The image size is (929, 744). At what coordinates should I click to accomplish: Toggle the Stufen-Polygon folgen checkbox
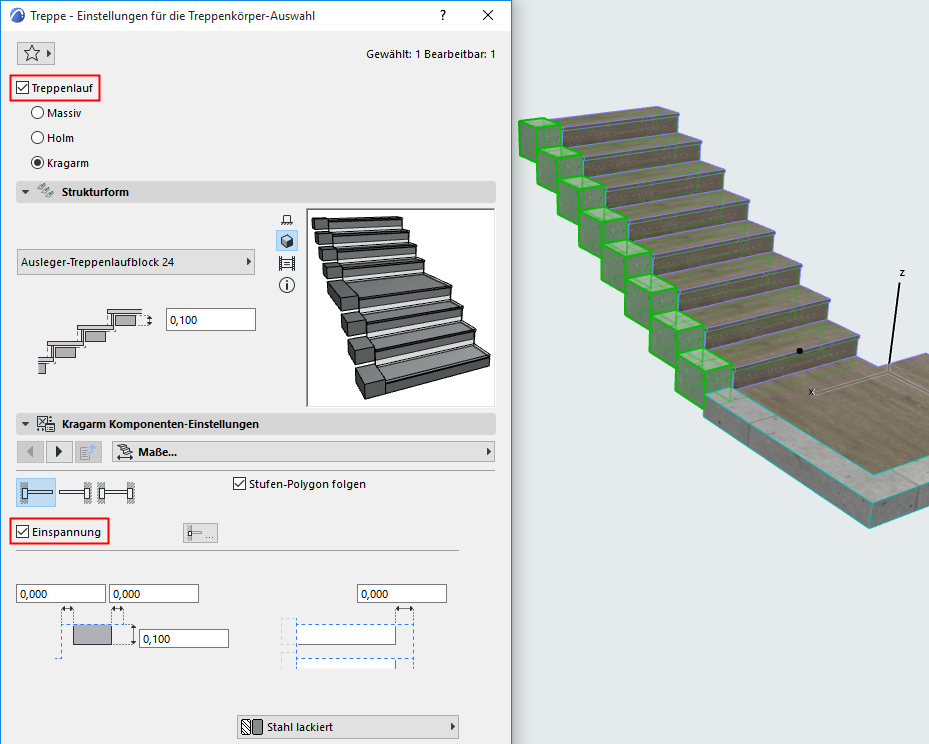239,484
